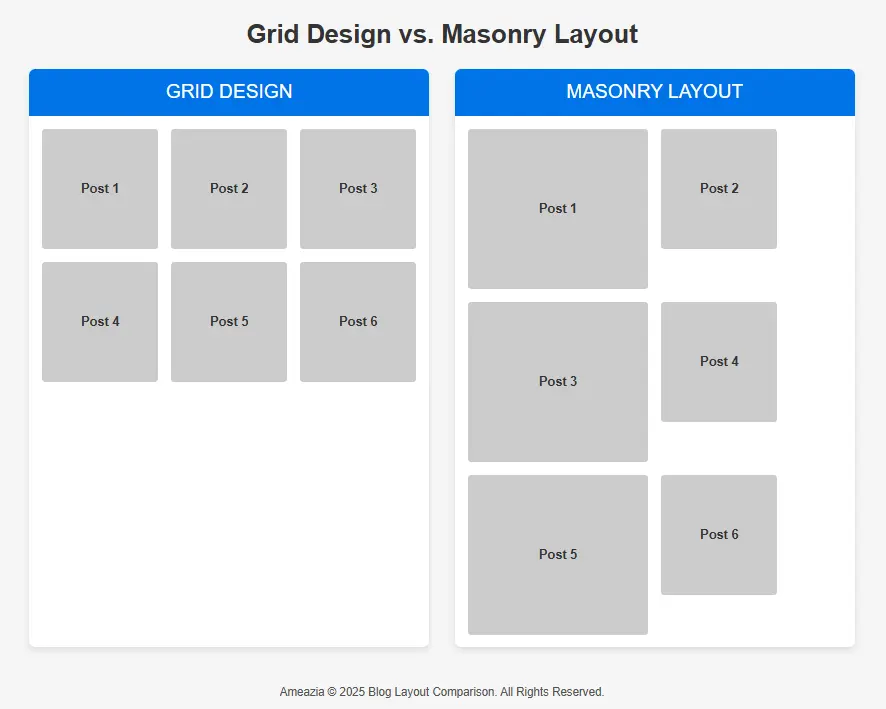Viewport: 886px width, 709px height.
Task: Click the MASONRY LAYOUT blue header
Action: click(x=654, y=92)
